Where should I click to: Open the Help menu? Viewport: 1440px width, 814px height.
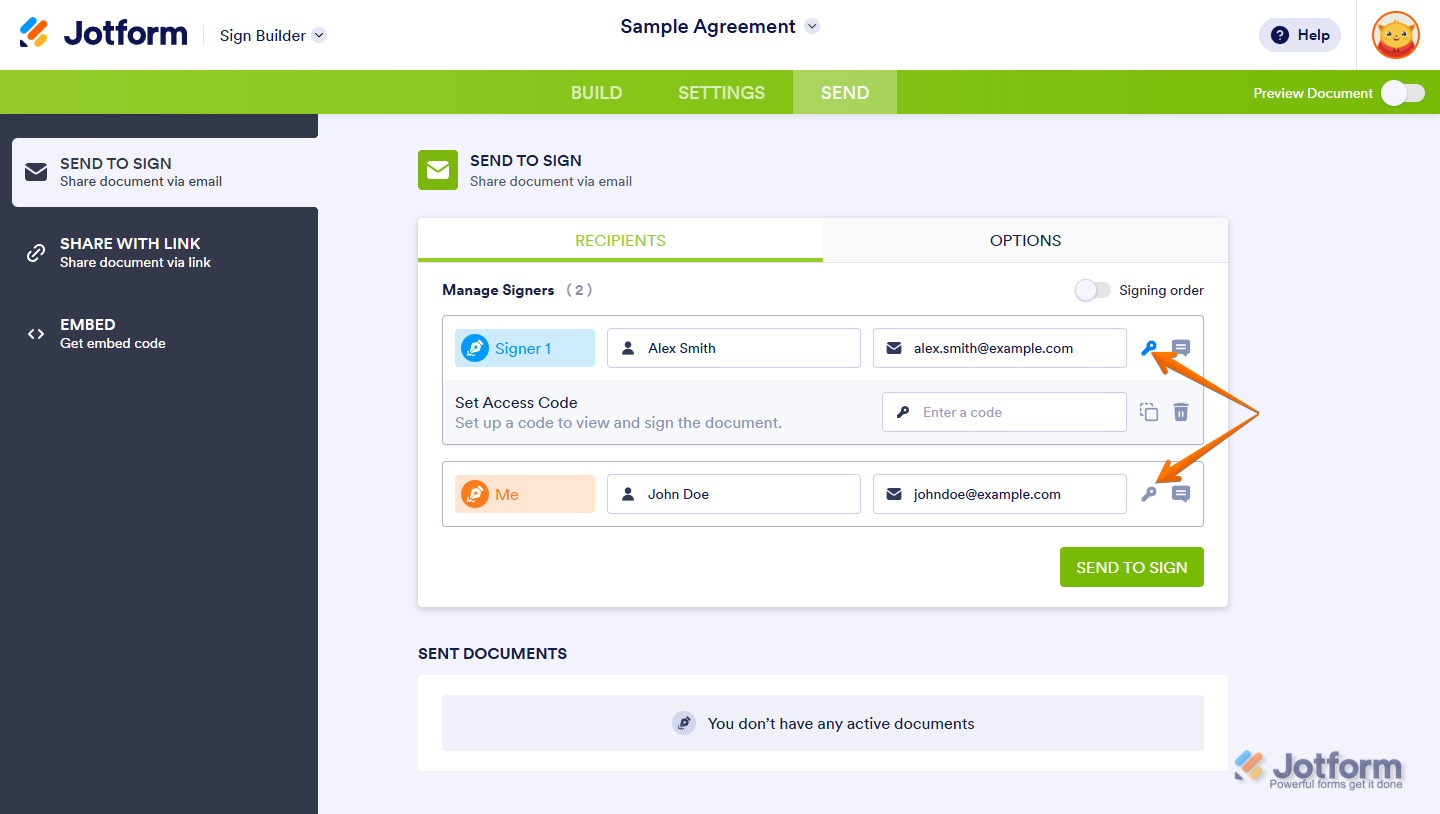1299,35
